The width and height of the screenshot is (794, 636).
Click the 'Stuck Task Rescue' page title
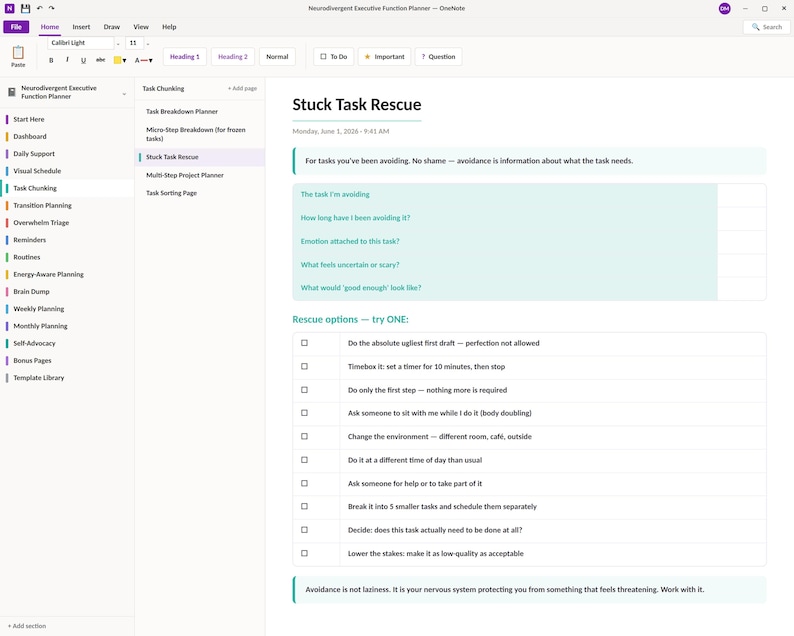(356, 104)
